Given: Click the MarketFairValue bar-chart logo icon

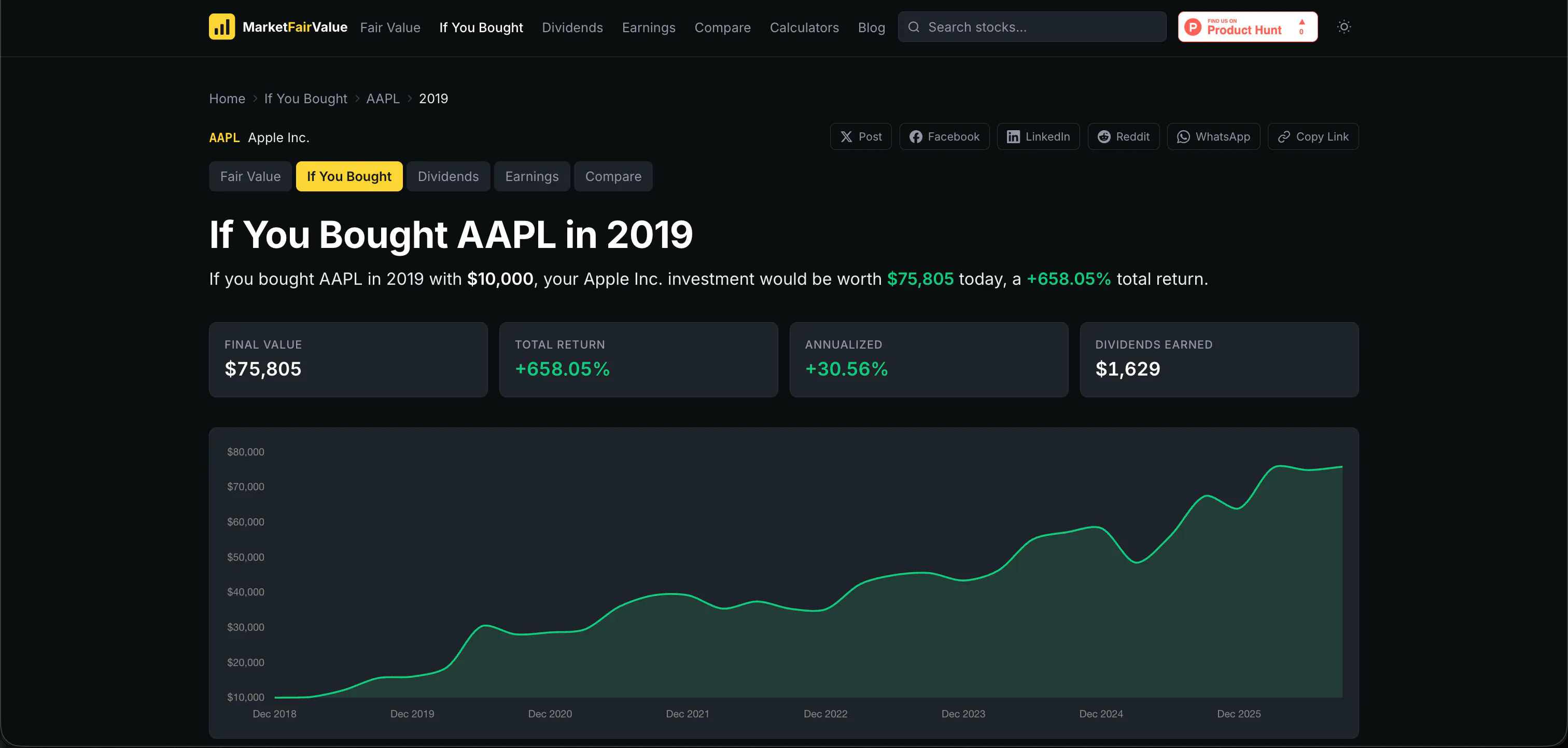Looking at the screenshot, I should [221, 27].
